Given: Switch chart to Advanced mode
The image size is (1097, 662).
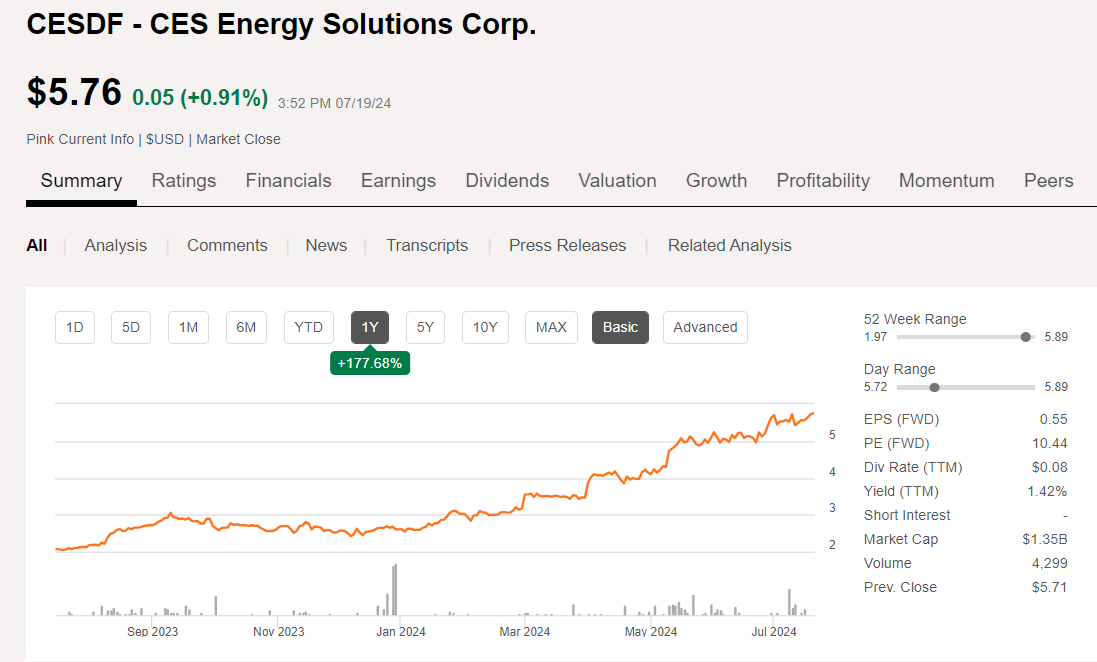Looking at the screenshot, I should point(705,327).
